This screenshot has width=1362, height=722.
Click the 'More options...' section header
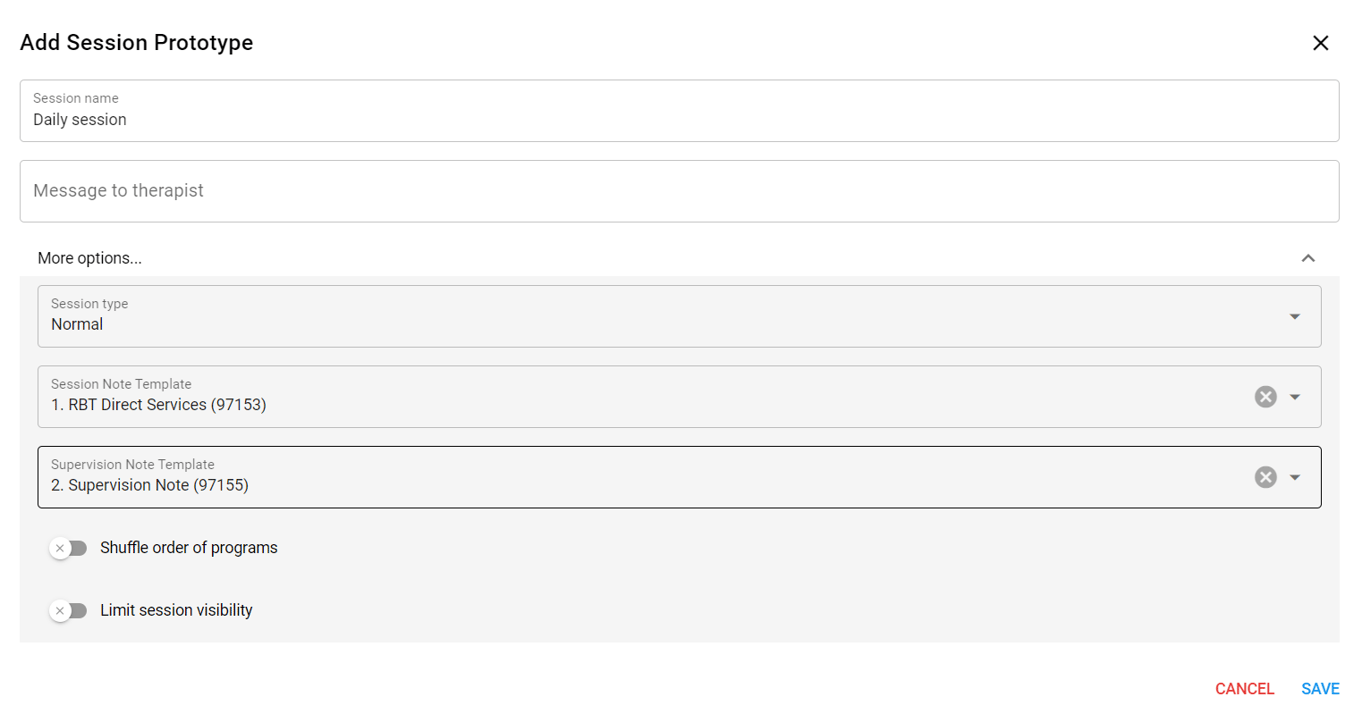90,258
